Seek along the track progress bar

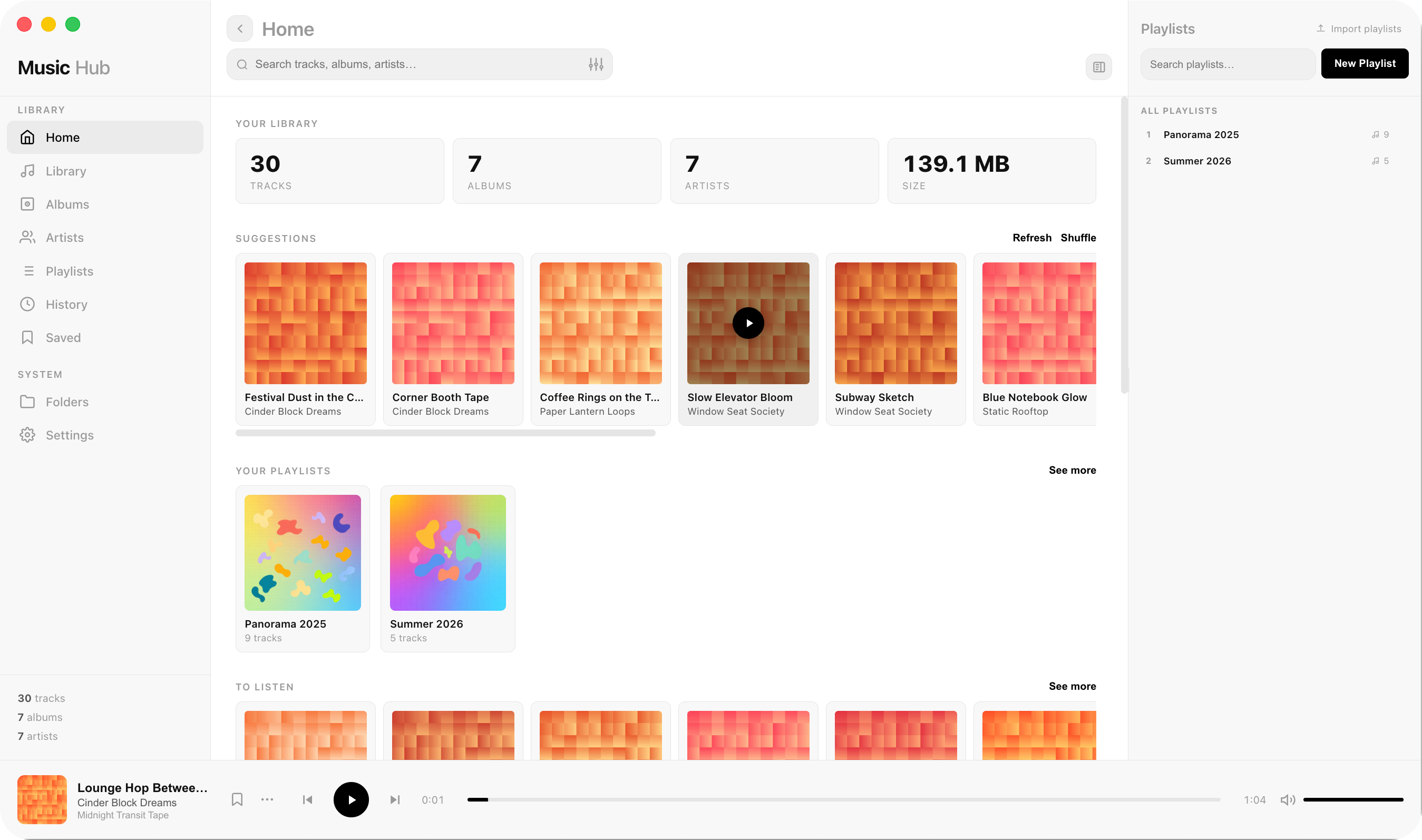(x=843, y=800)
